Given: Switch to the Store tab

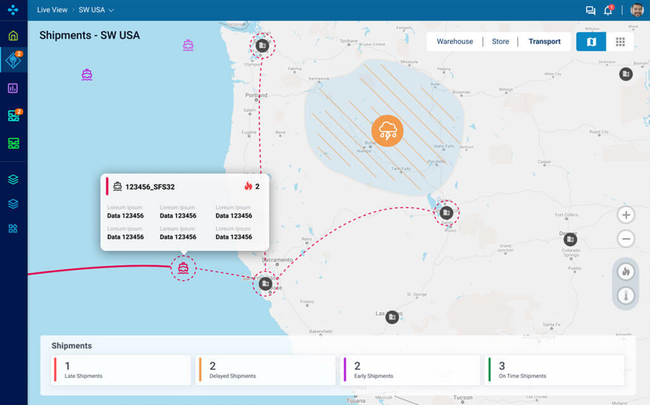Looking at the screenshot, I should [500, 42].
